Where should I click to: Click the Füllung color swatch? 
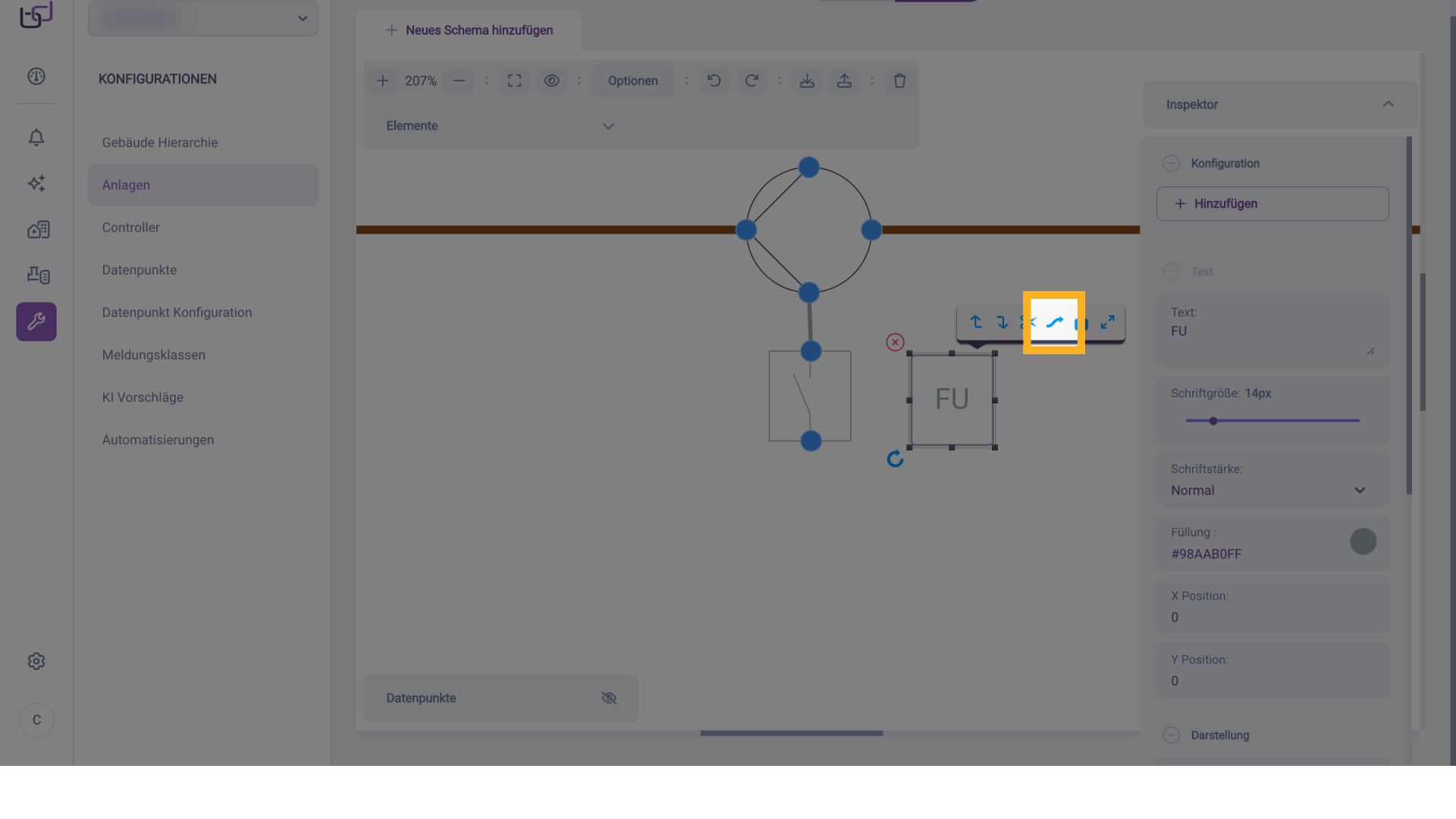pos(1363,541)
